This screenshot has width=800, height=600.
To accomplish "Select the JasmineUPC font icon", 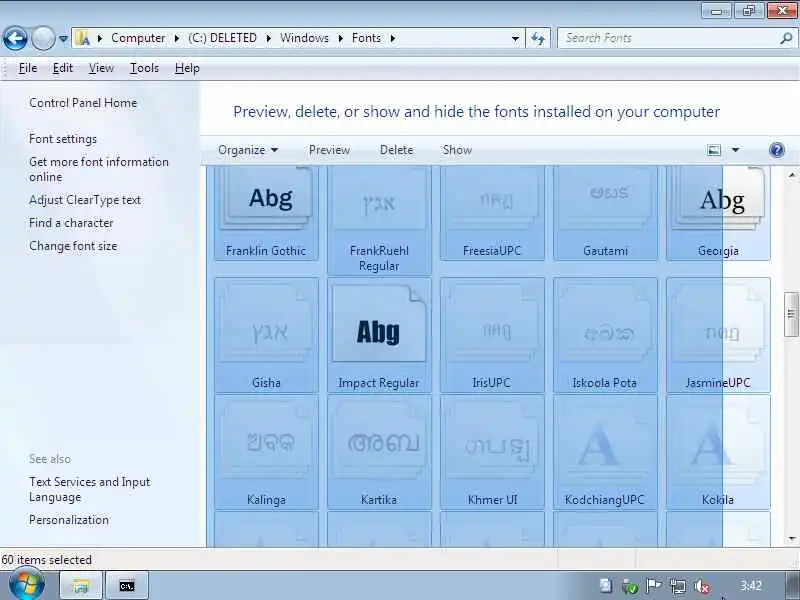I will tap(718, 335).
